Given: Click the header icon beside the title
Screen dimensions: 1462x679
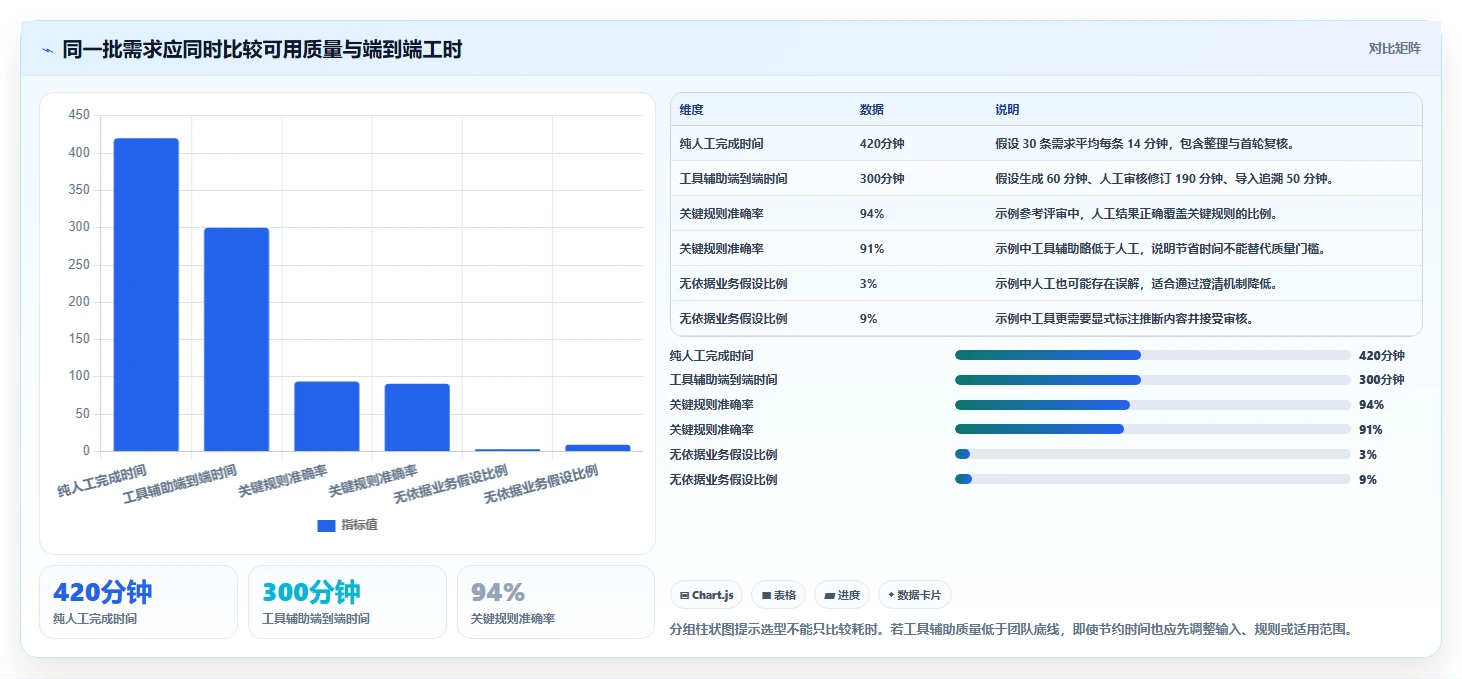Looking at the screenshot, I should pyautogui.click(x=47, y=50).
